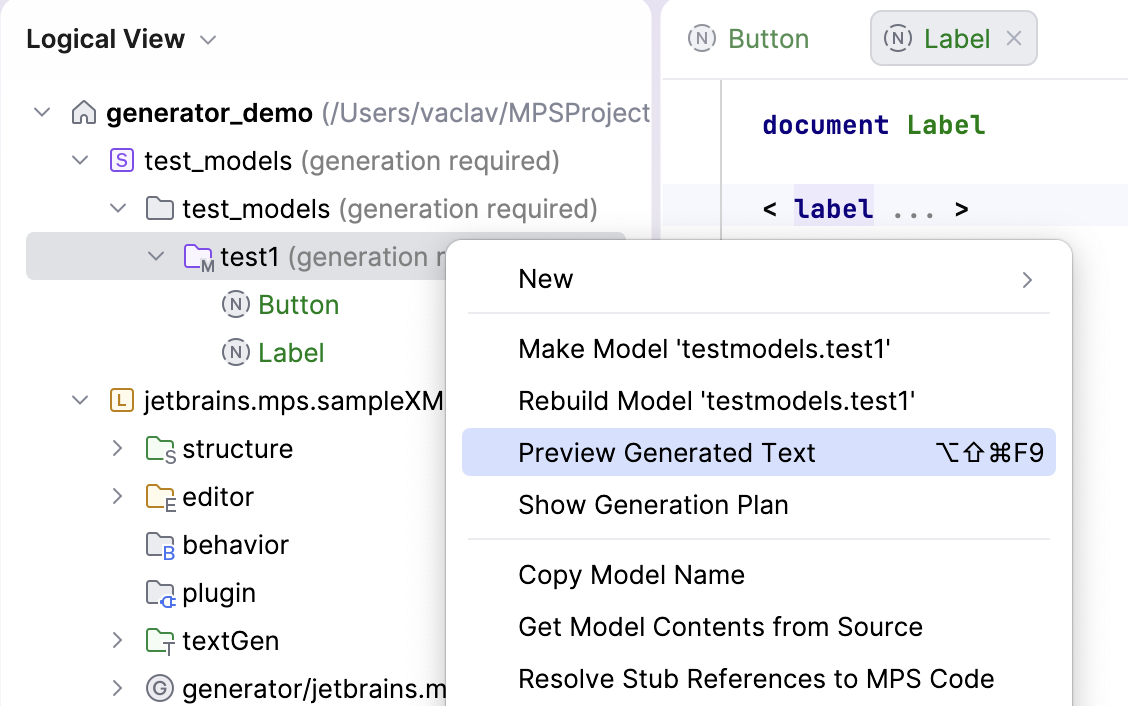Click the behavior aspect folder icon

160,545
